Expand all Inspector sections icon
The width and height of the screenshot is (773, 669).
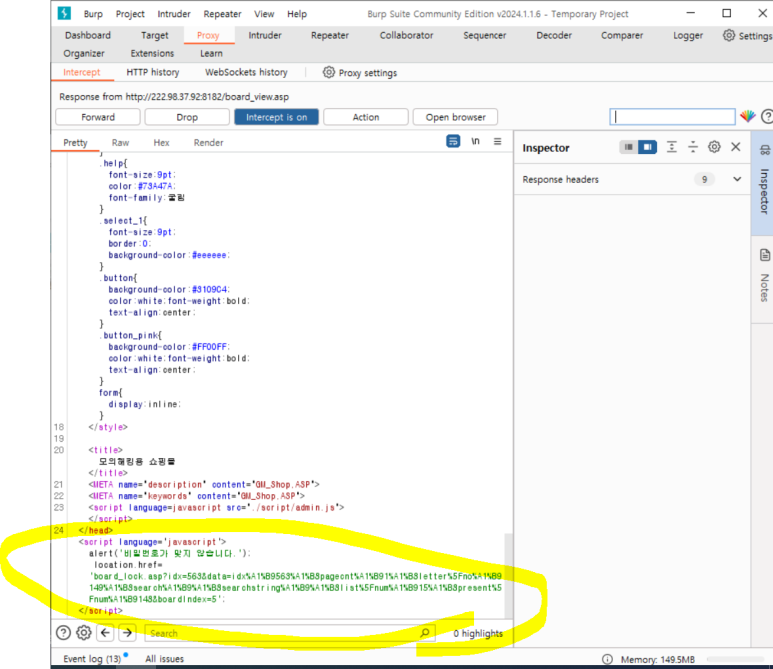tap(671, 147)
